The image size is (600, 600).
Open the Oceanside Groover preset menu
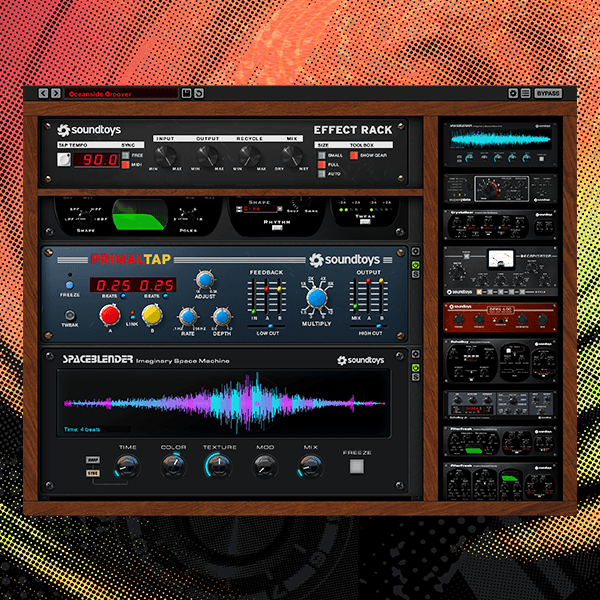[120, 93]
